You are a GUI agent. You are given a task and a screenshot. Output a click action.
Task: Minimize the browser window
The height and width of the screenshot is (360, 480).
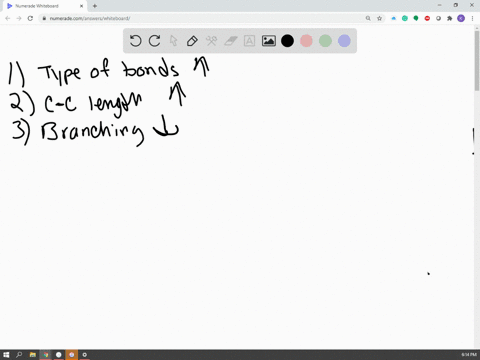click(440, 5)
